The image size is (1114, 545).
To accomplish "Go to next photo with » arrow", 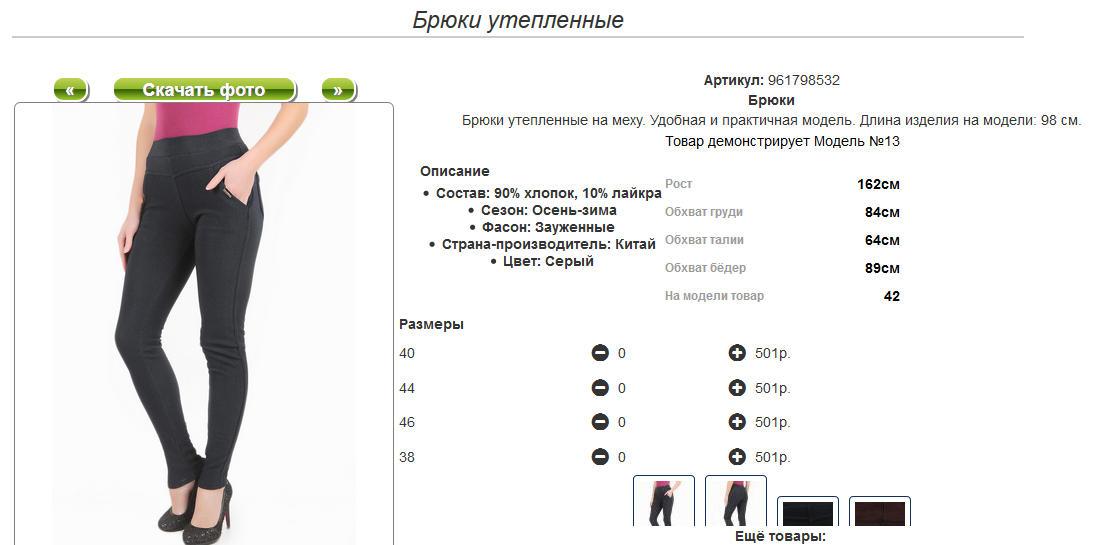I will click(x=338, y=90).
